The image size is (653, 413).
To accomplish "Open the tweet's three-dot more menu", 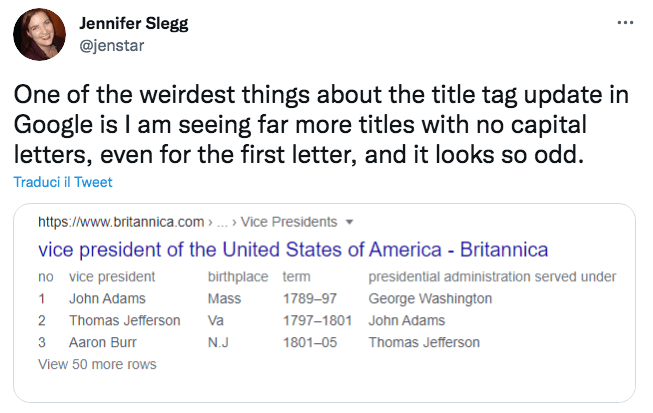I will 625,22.
